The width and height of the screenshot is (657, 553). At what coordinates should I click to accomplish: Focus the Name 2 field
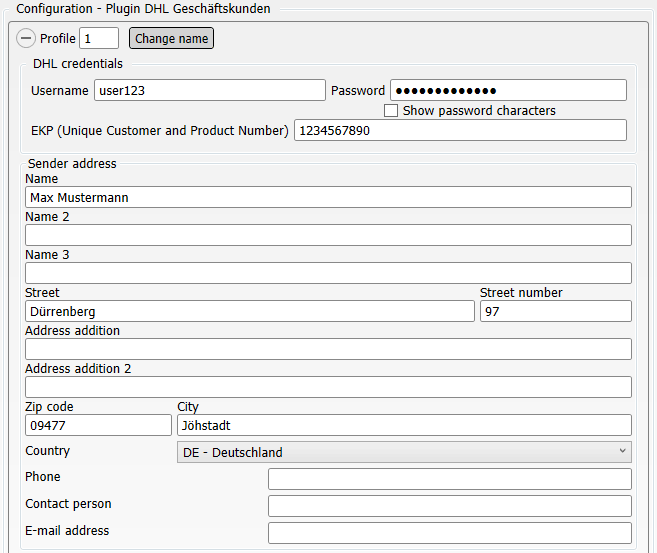point(328,235)
